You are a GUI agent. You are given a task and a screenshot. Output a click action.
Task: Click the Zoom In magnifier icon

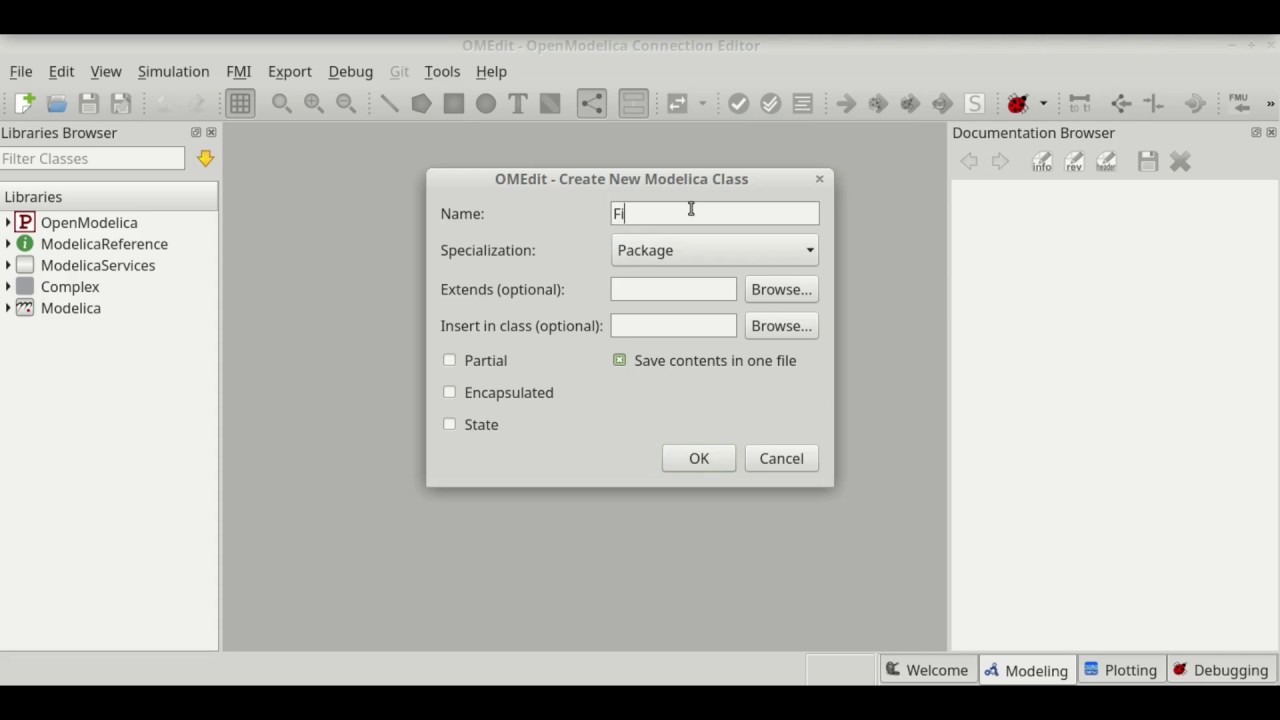[x=314, y=103]
